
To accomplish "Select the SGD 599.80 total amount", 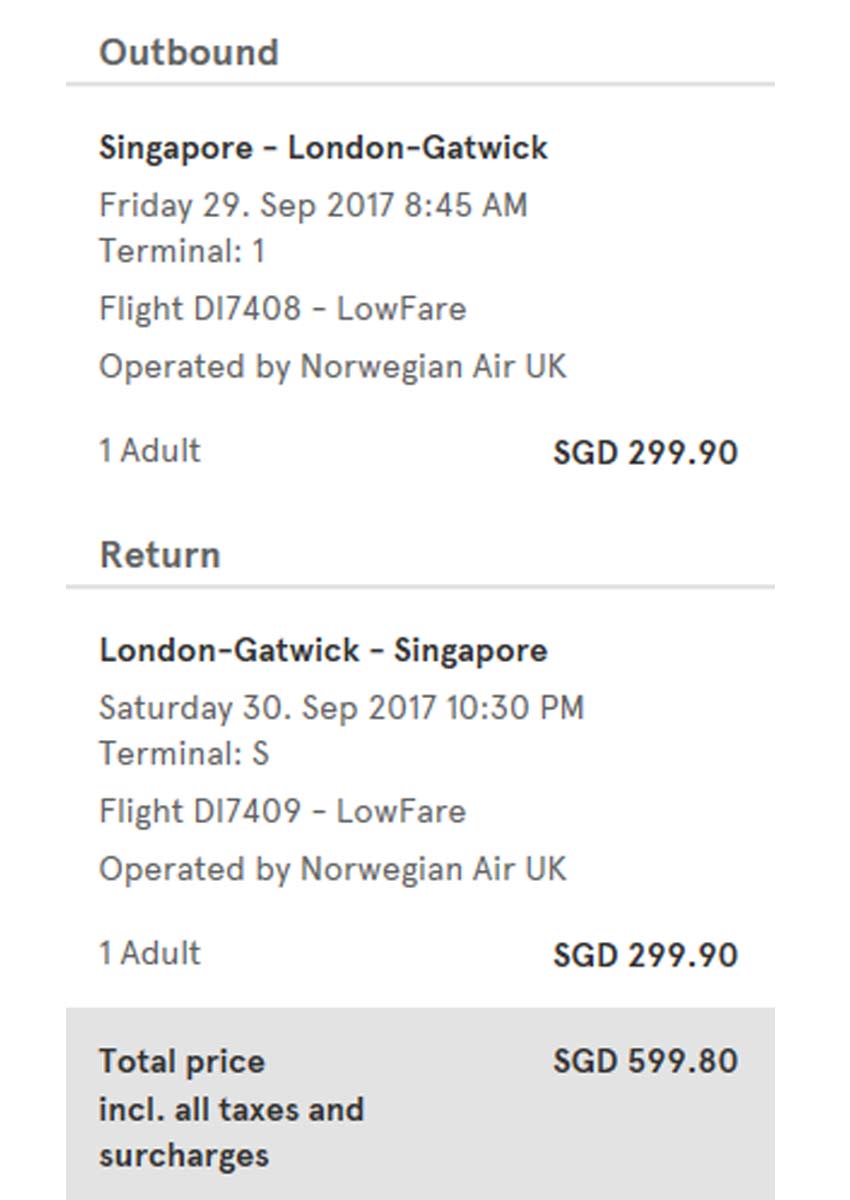I will point(645,1061).
